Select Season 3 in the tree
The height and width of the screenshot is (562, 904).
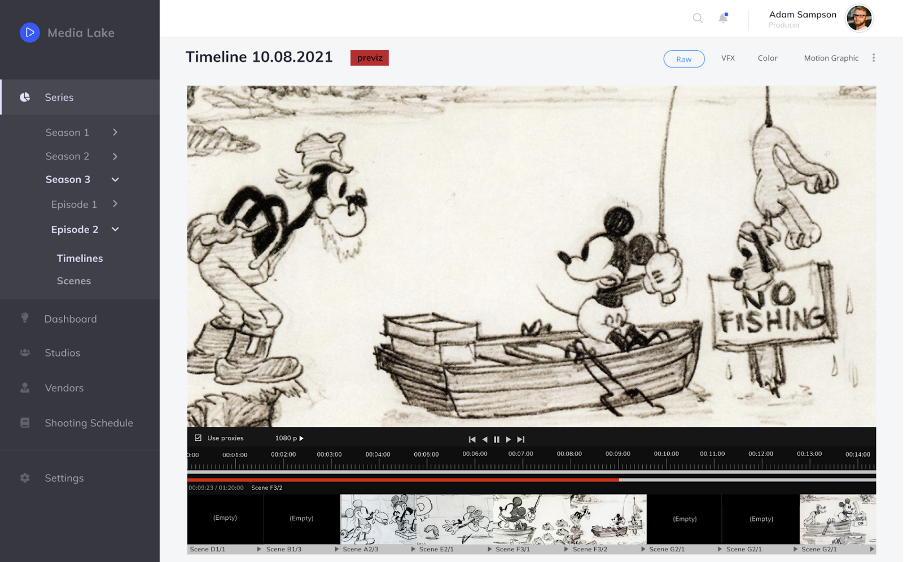coord(68,179)
